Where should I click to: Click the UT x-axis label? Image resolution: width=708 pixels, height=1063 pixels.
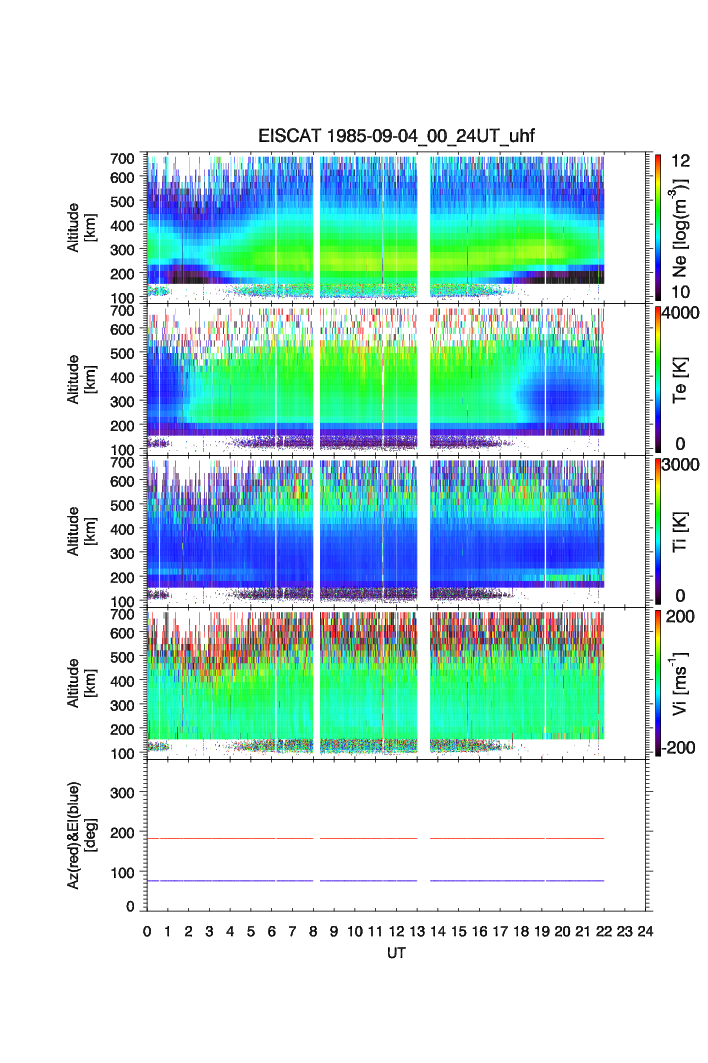[x=397, y=953]
